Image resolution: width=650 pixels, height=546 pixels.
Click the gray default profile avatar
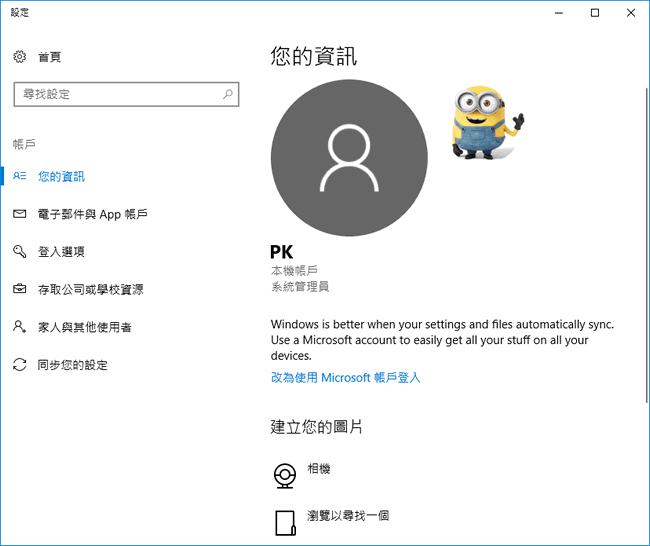pyautogui.click(x=349, y=158)
